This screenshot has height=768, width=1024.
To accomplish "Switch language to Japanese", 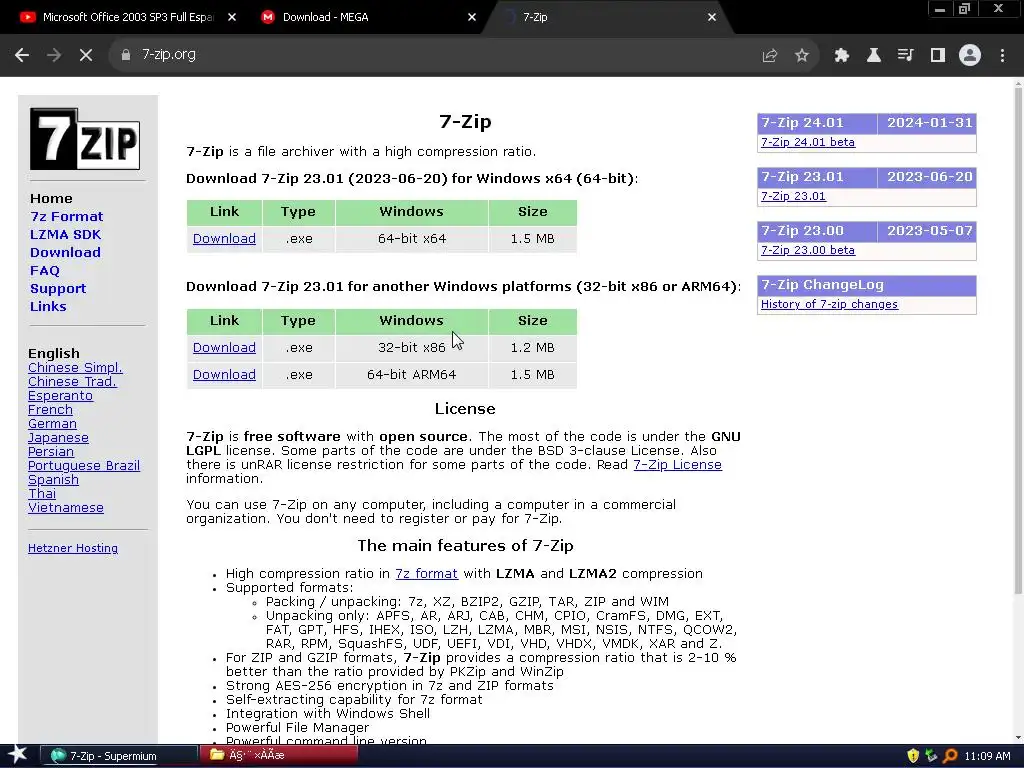I will pos(58,438).
